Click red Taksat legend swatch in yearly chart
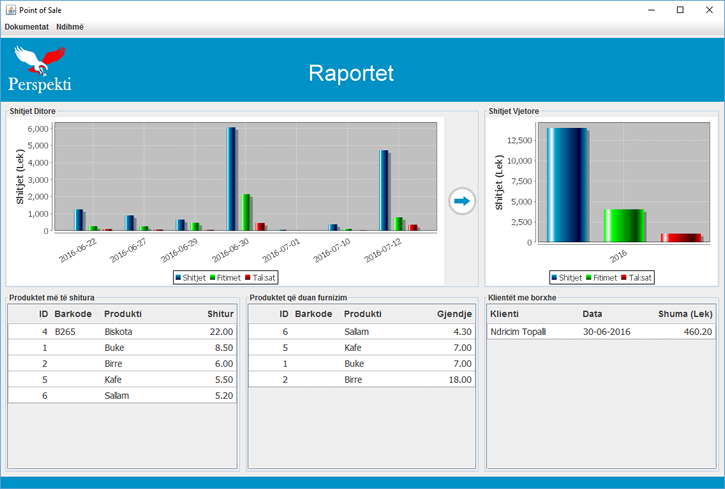725x489 pixels. point(624,277)
